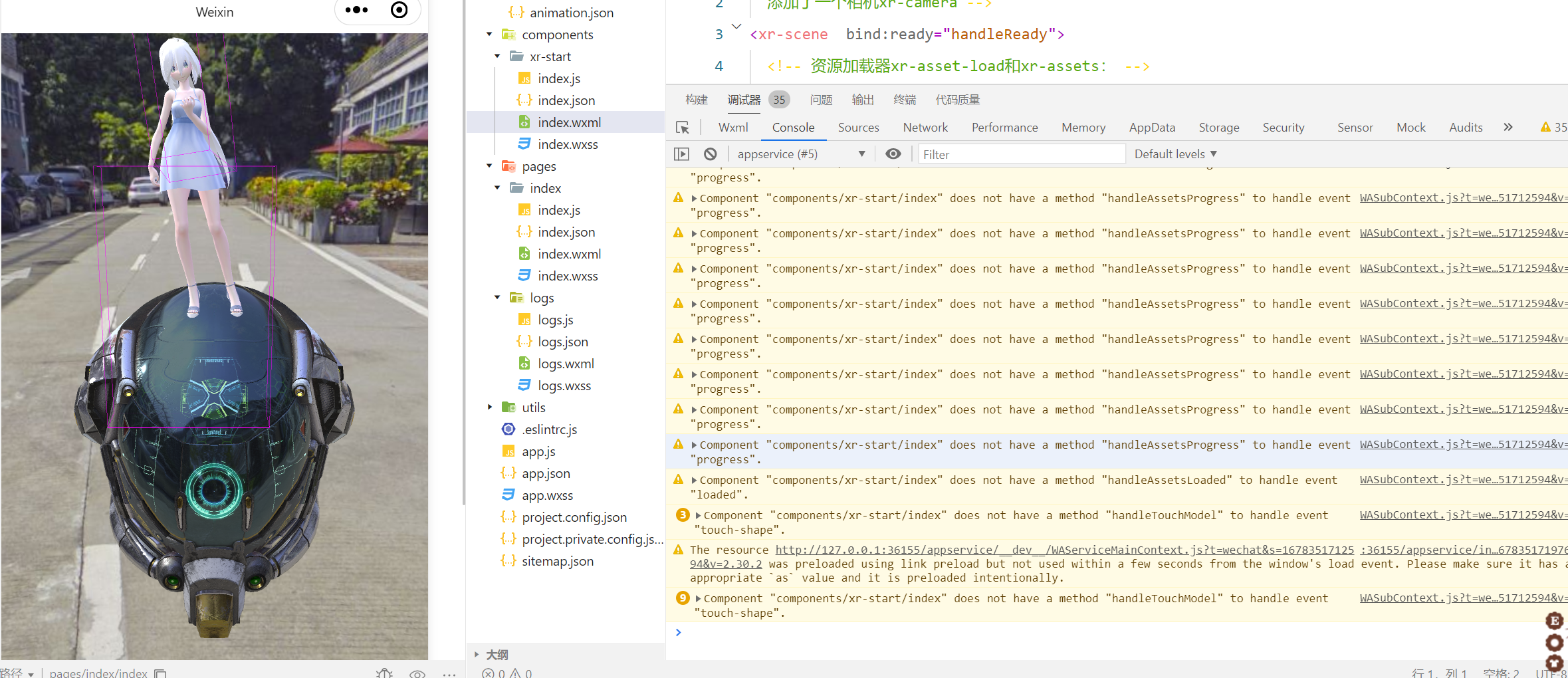1568x678 pixels.
Task: Click the pages/index/index path in status bar
Action: click(98, 673)
